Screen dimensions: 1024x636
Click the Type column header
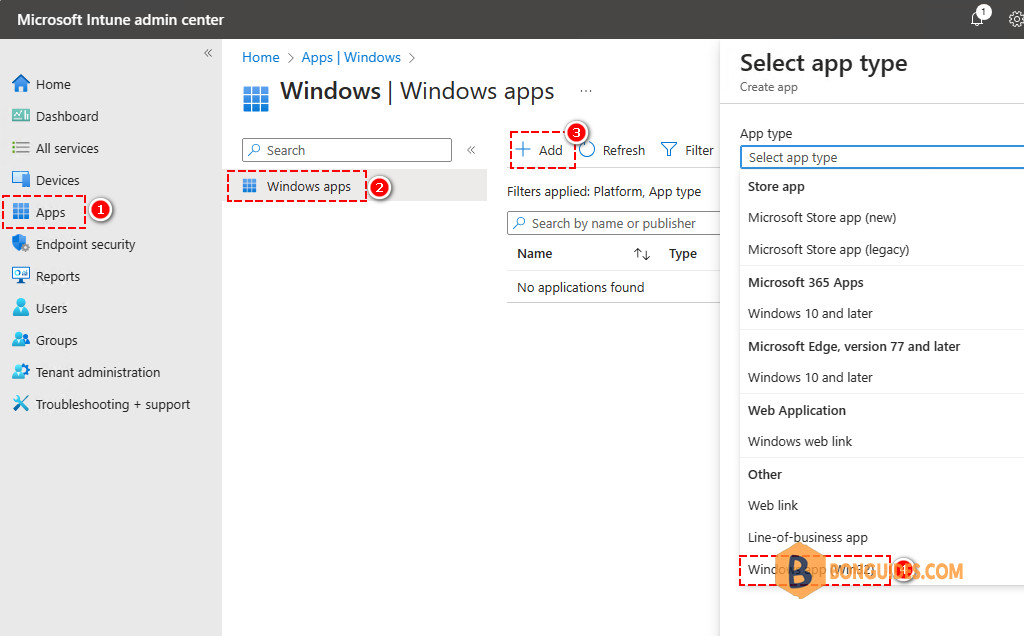pyautogui.click(x=682, y=253)
